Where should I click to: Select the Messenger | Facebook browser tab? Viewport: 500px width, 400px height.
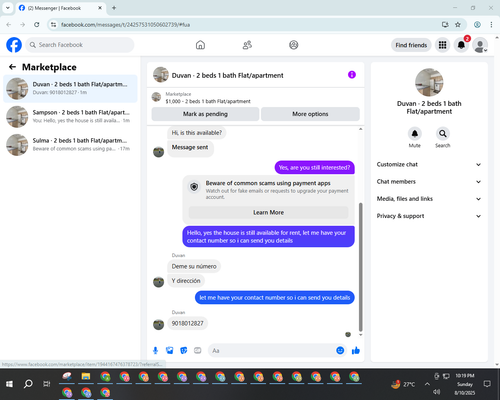pyautogui.click(x=61, y=8)
